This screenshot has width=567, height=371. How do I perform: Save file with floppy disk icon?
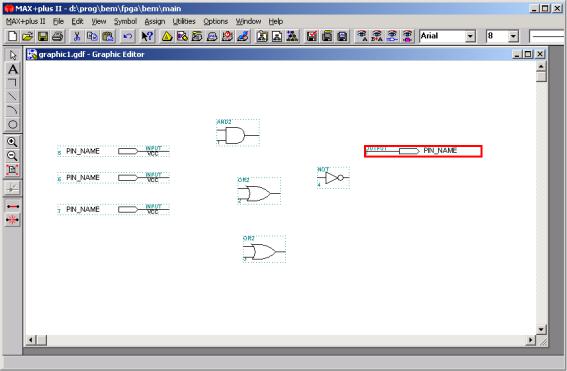(x=43, y=36)
